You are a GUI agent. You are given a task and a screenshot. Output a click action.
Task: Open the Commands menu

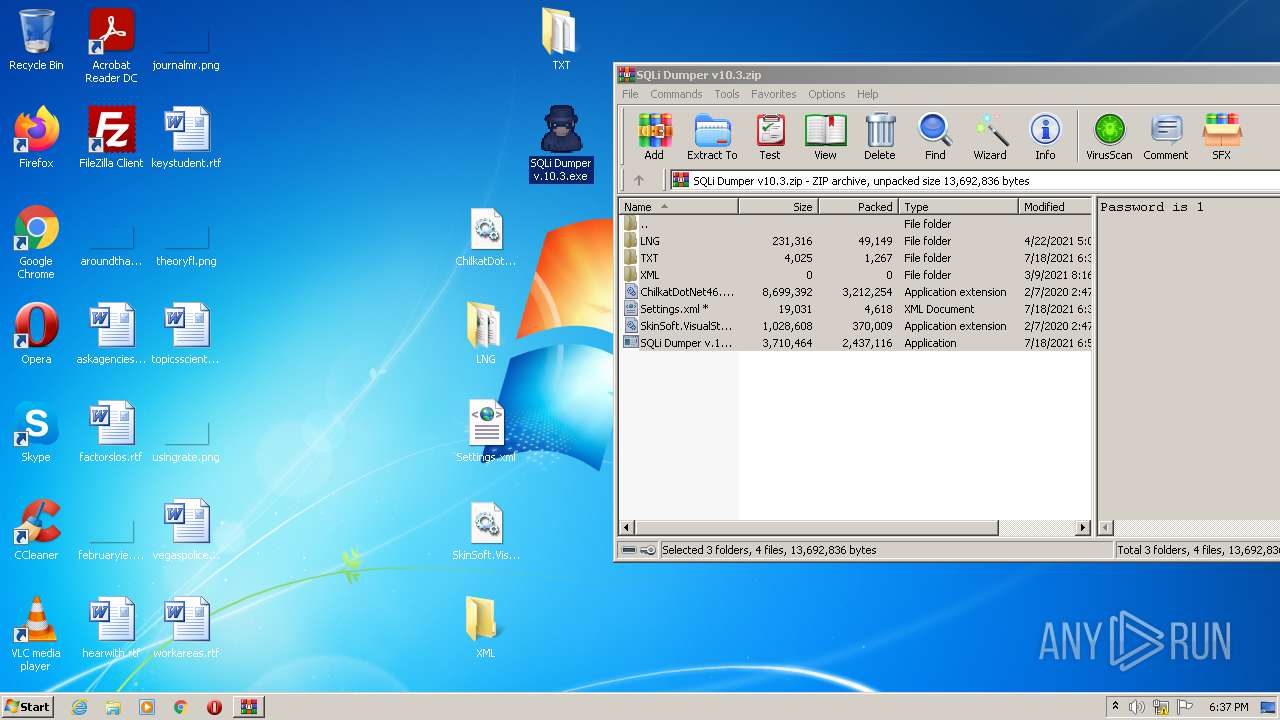point(676,94)
